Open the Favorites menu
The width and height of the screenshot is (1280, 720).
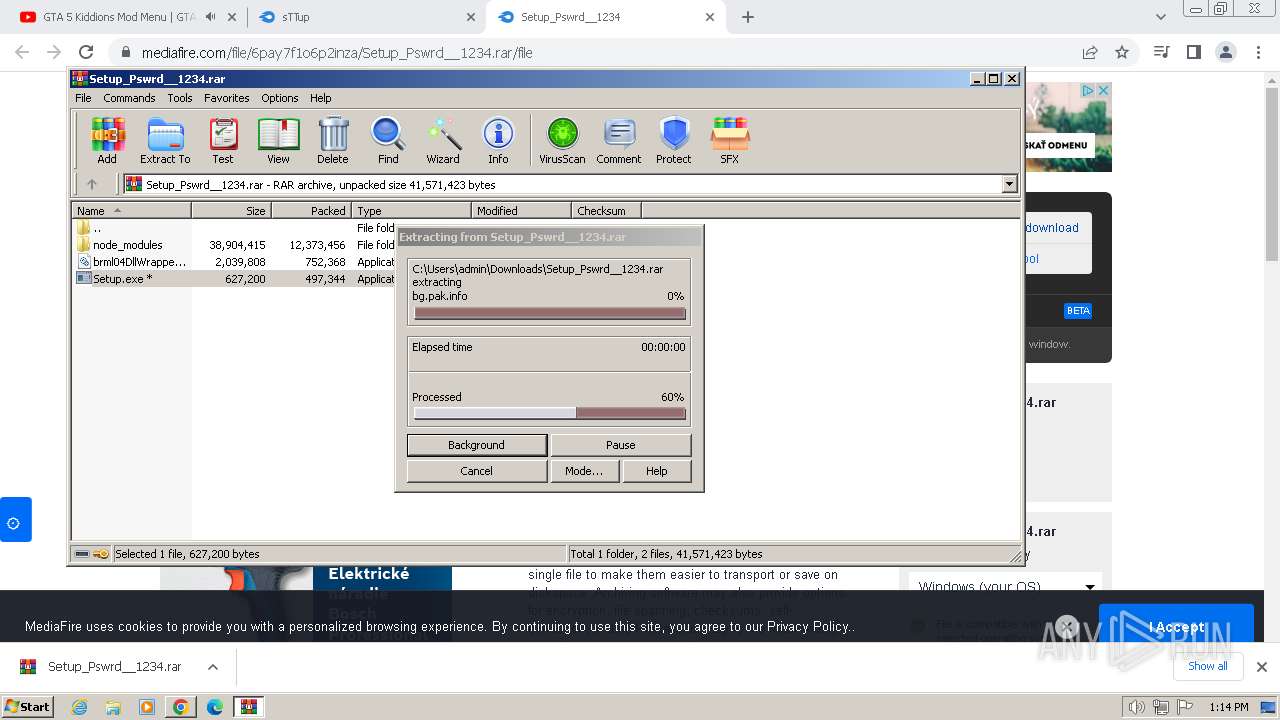click(x=227, y=98)
